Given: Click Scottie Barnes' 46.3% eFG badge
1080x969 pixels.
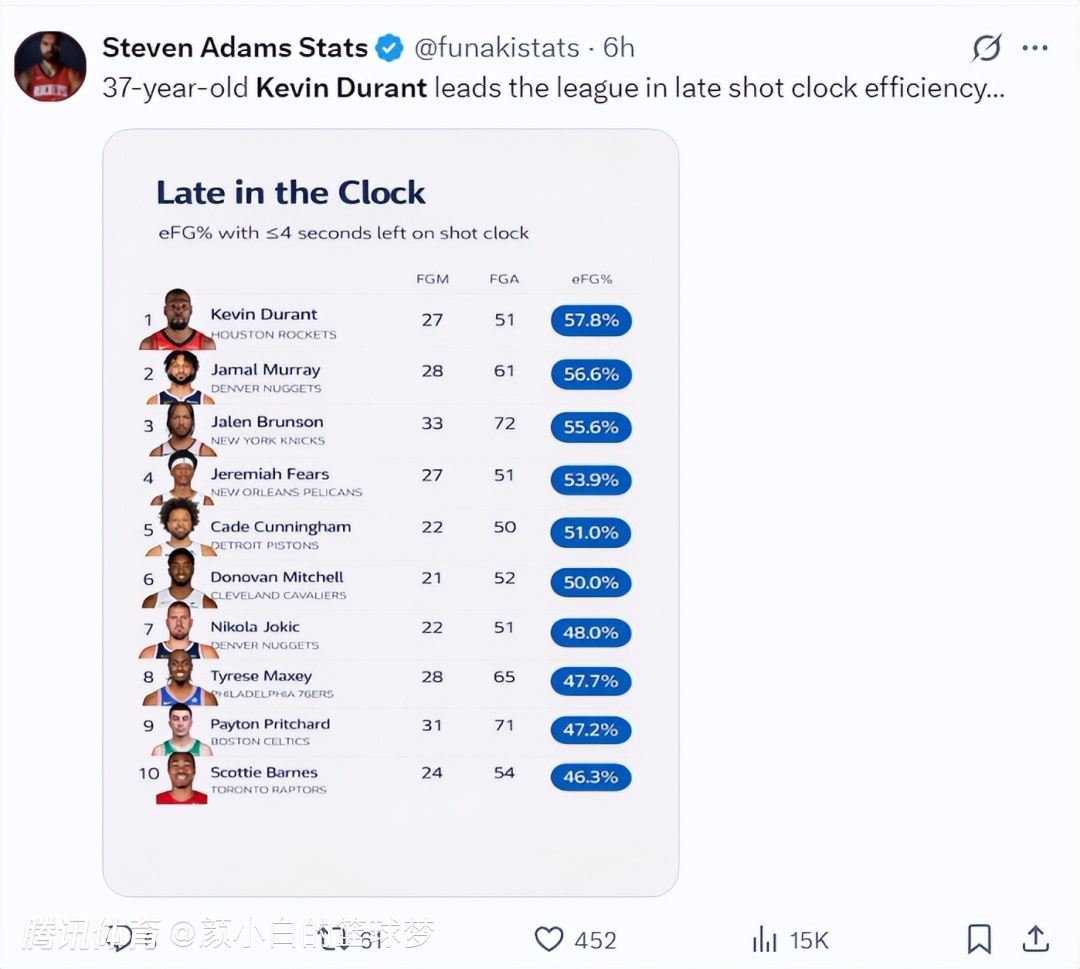Looking at the screenshot, I should [591, 777].
